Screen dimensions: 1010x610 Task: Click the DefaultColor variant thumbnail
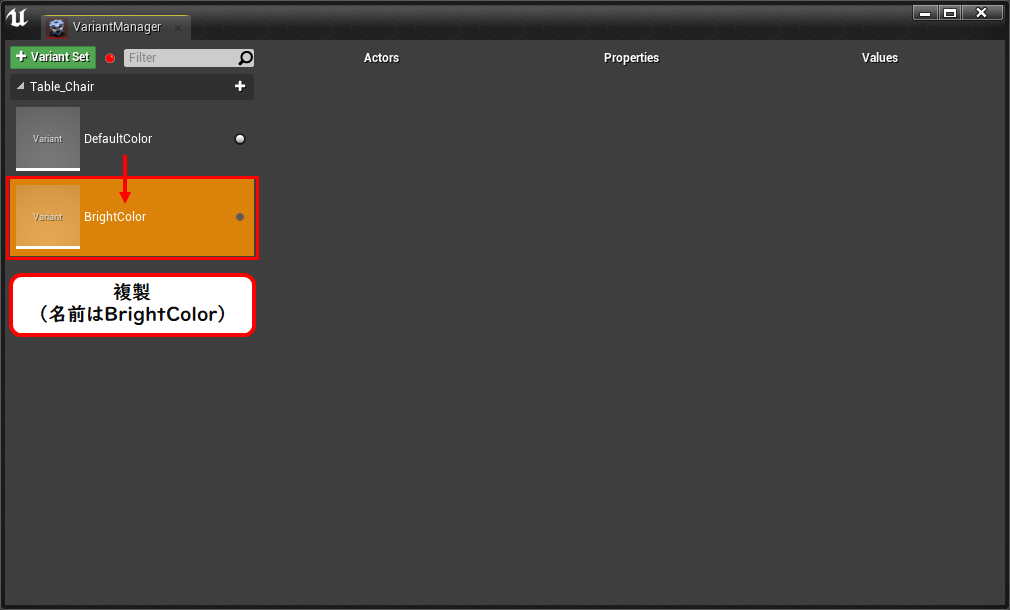coord(48,138)
